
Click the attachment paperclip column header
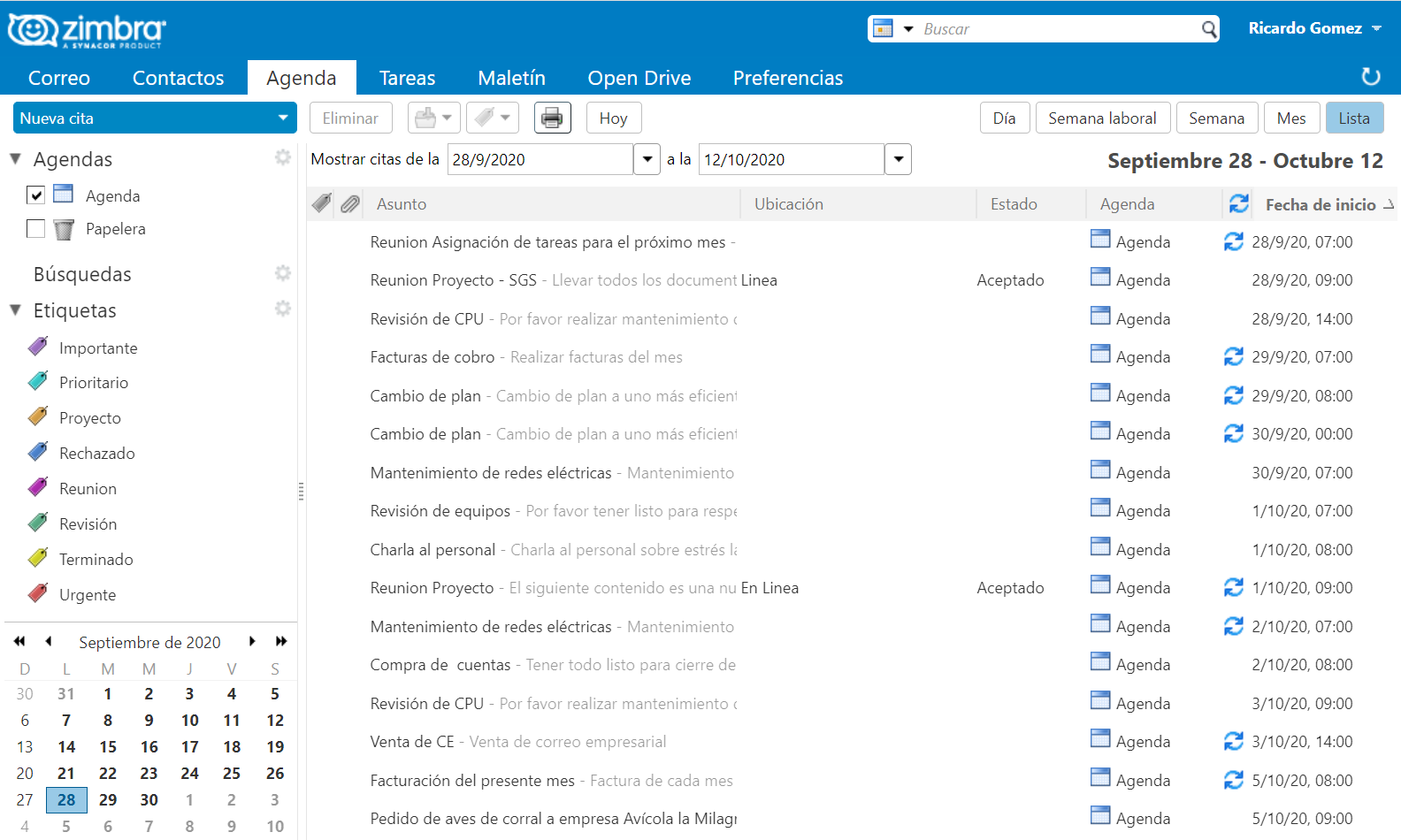tap(350, 204)
